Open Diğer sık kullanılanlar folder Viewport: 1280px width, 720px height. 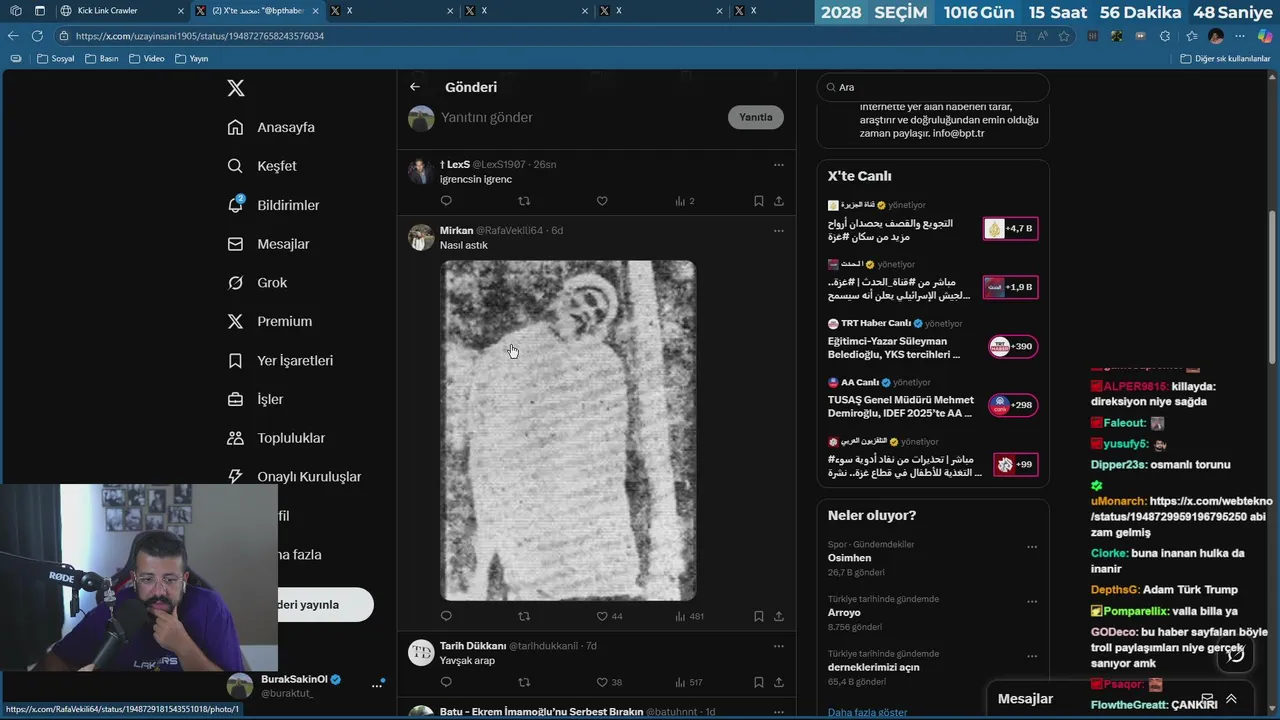[1225, 59]
